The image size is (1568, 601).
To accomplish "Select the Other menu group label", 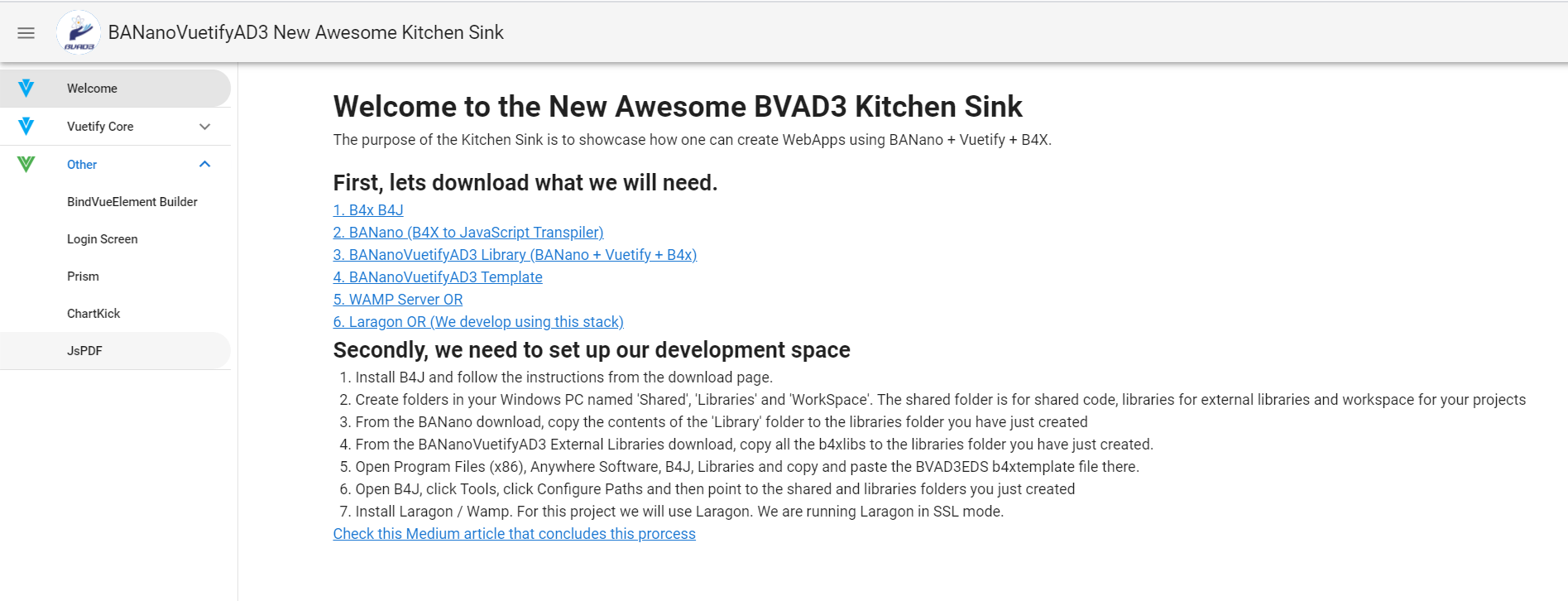I will (82, 165).
